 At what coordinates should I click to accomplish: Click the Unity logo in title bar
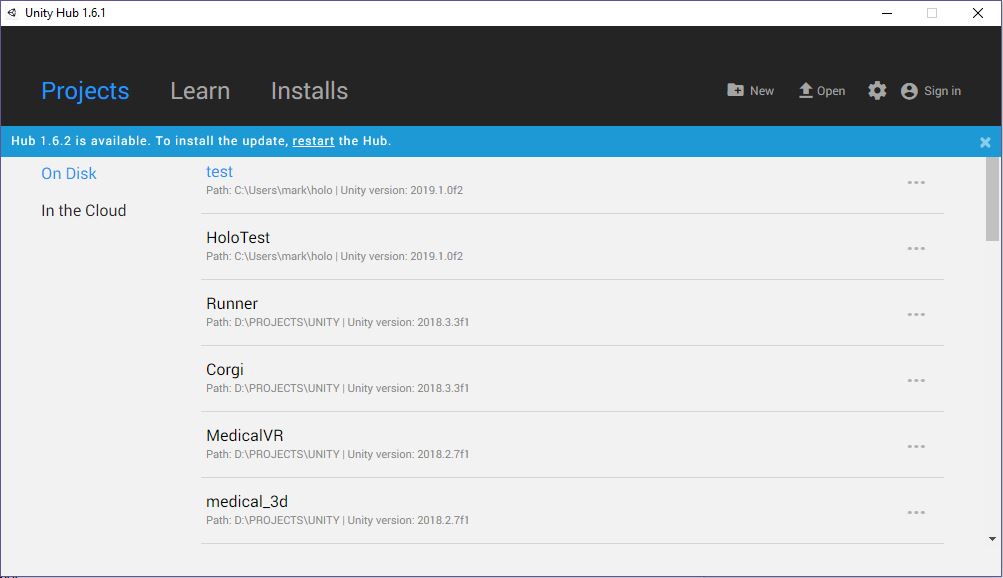click(12, 13)
